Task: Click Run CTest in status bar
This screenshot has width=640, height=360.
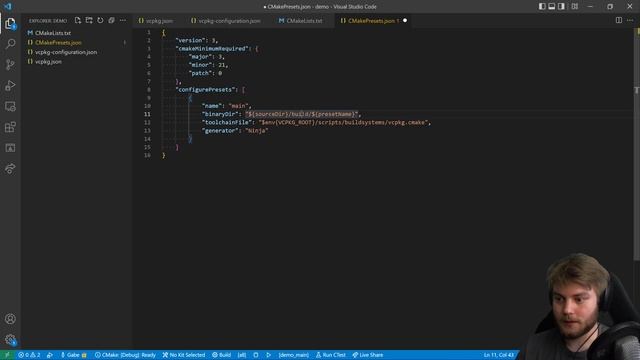Action: pos(331,355)
